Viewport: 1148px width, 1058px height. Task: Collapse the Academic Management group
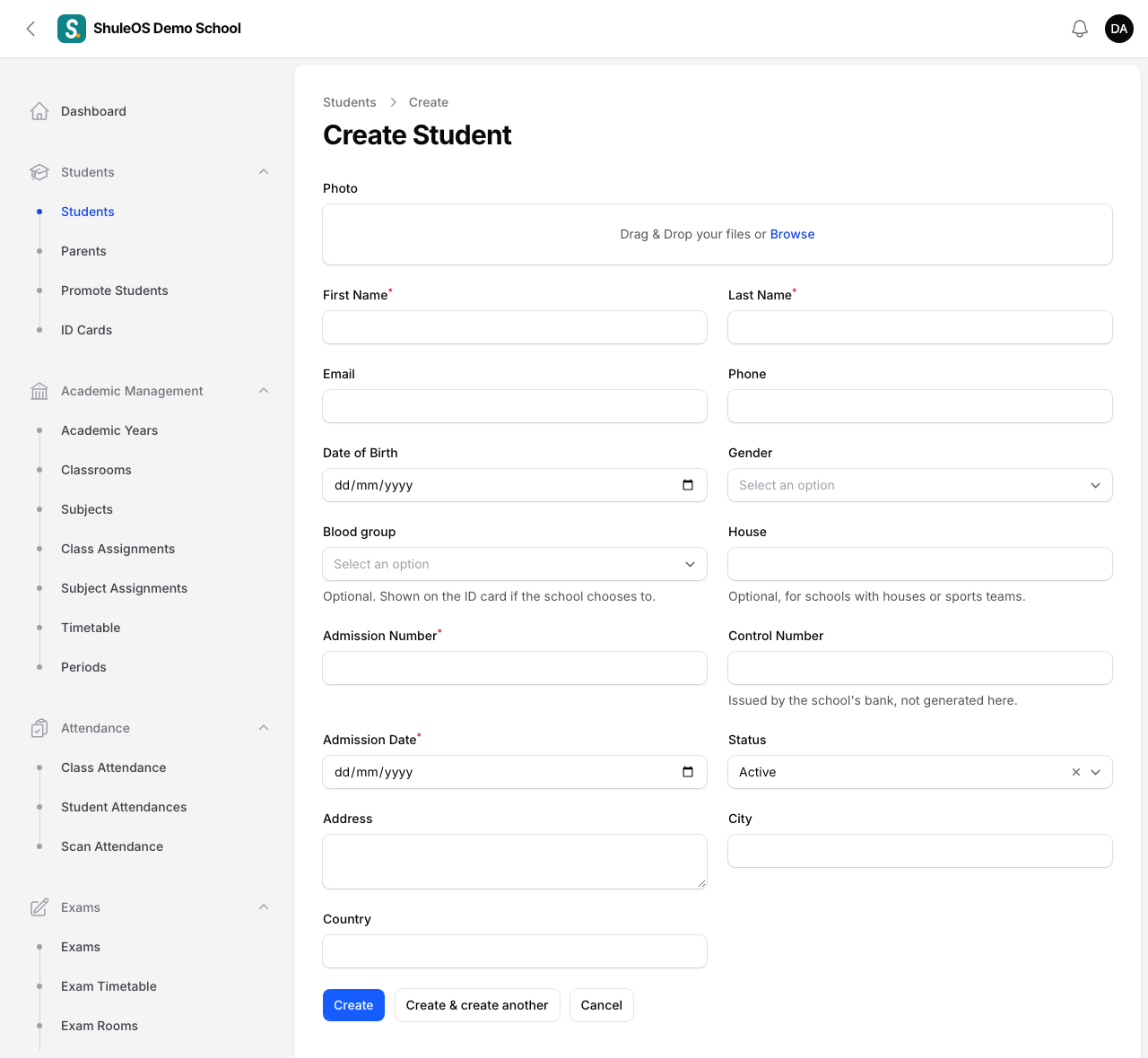[x=264, y=391]
